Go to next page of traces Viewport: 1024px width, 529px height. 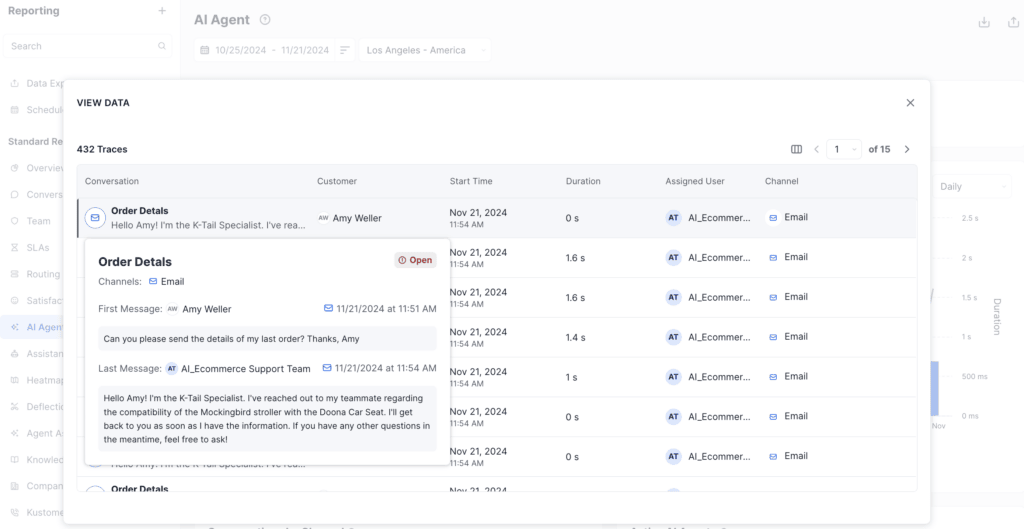(907, 149)
